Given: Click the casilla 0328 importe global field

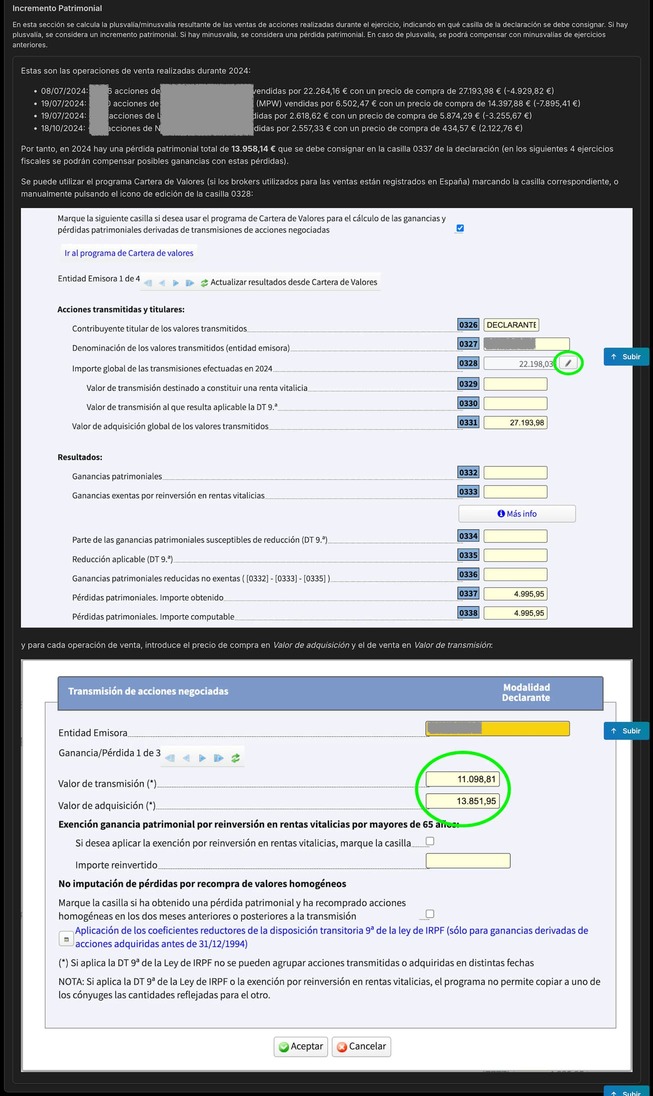Looking at the screenshot, I should coord(519,363).
